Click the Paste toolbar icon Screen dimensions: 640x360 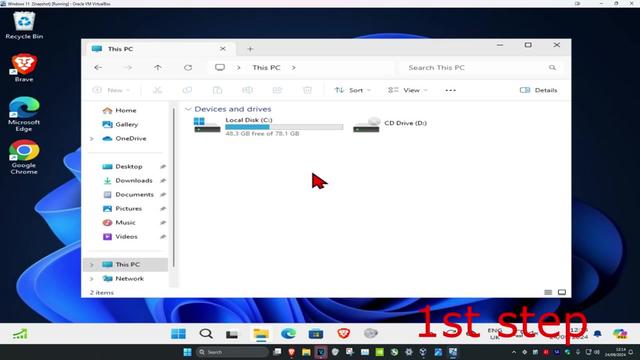pyautogui.click(x=217, y=90)
